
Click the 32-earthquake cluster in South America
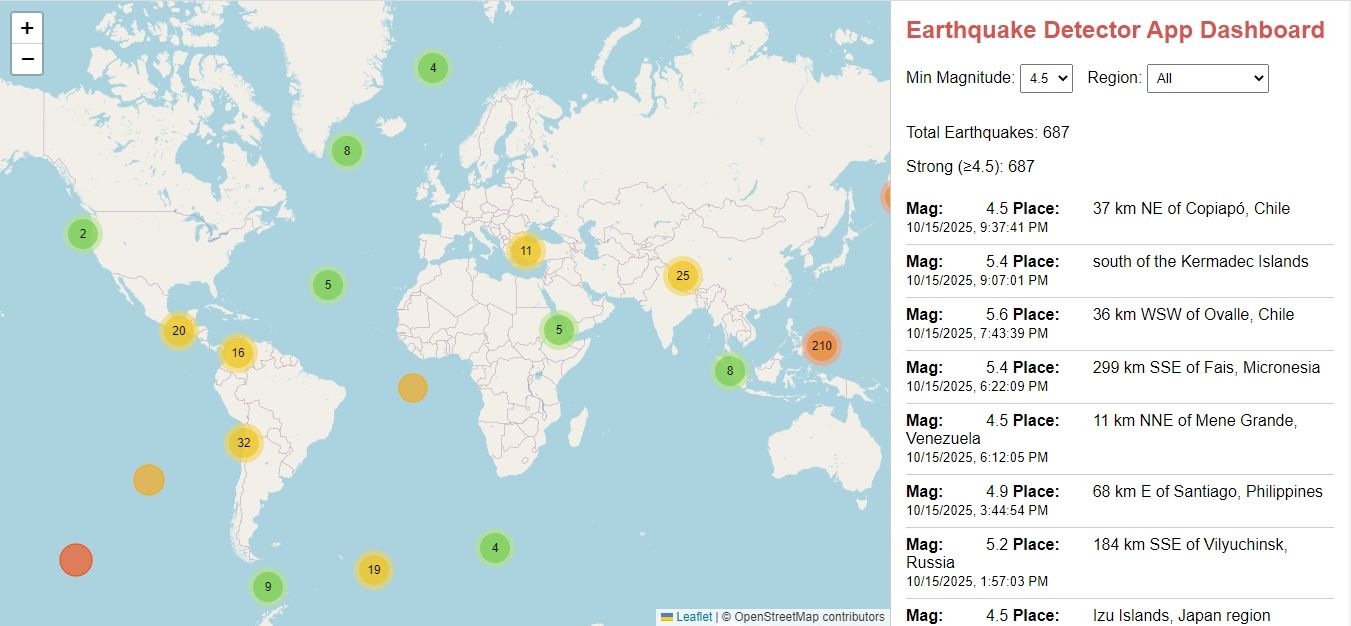coord(243,442)
